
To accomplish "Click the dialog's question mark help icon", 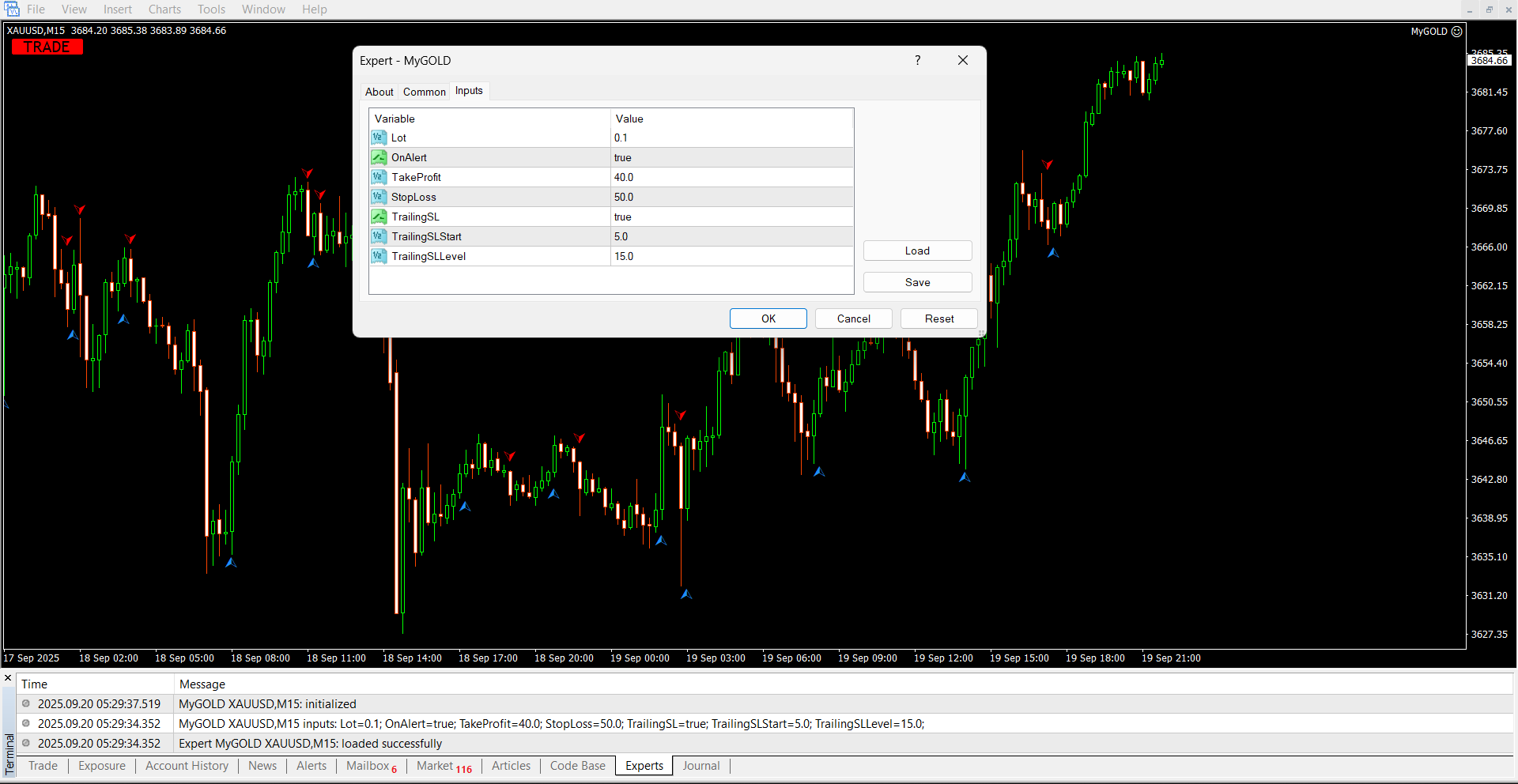I will point(917,61).
